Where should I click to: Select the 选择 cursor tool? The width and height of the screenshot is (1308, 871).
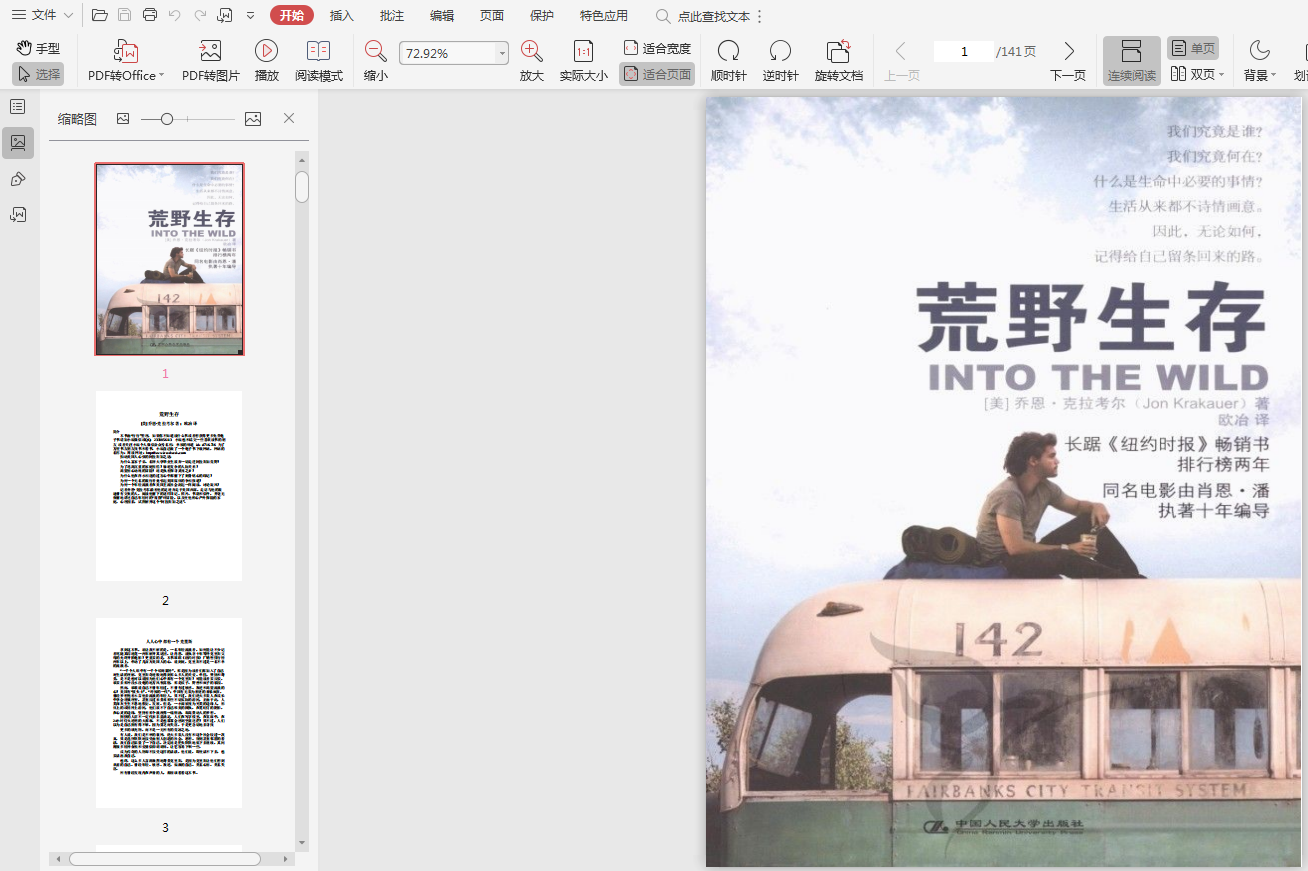coord(38,74)
